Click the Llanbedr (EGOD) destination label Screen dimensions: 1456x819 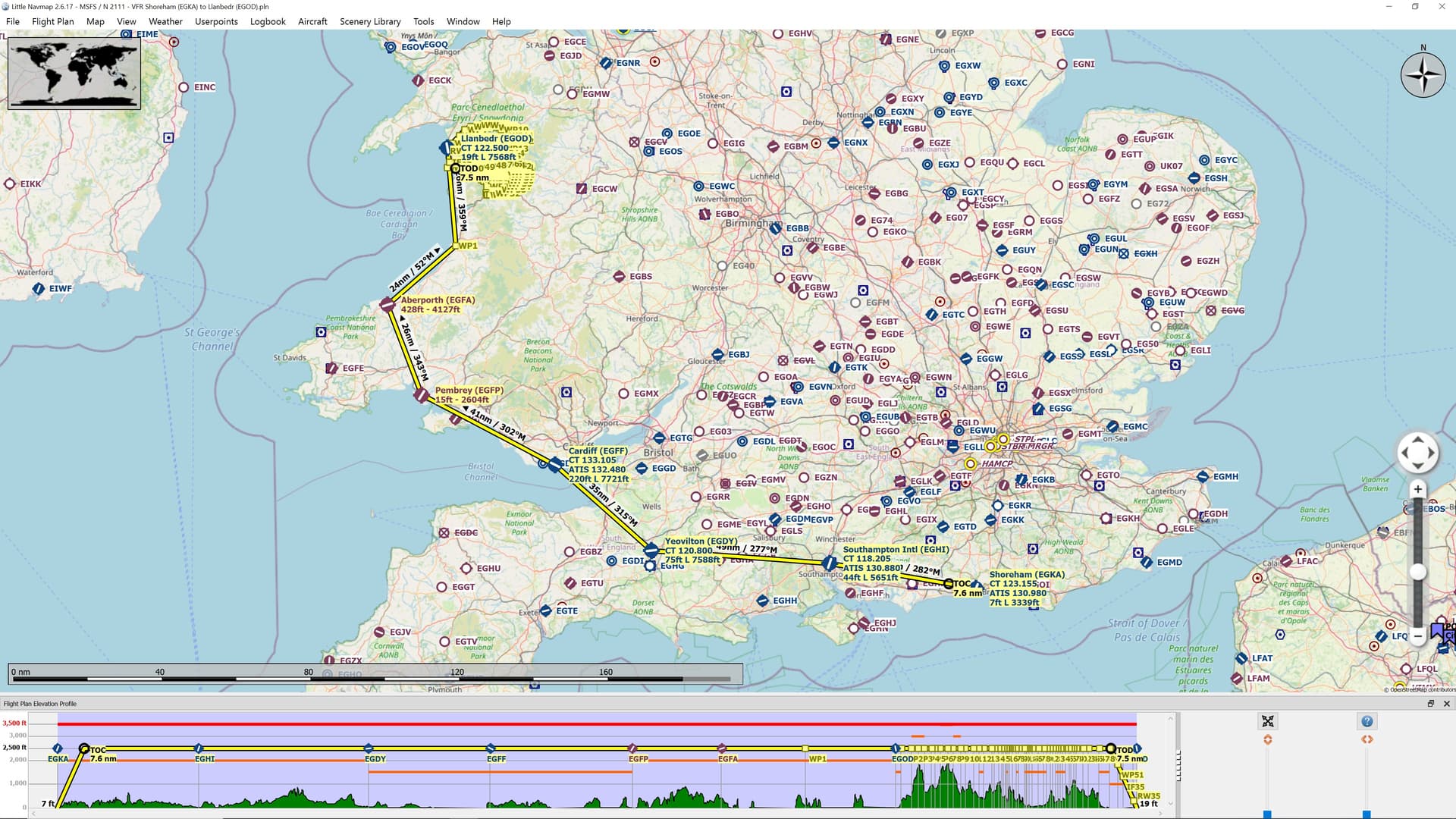[495, 139]
